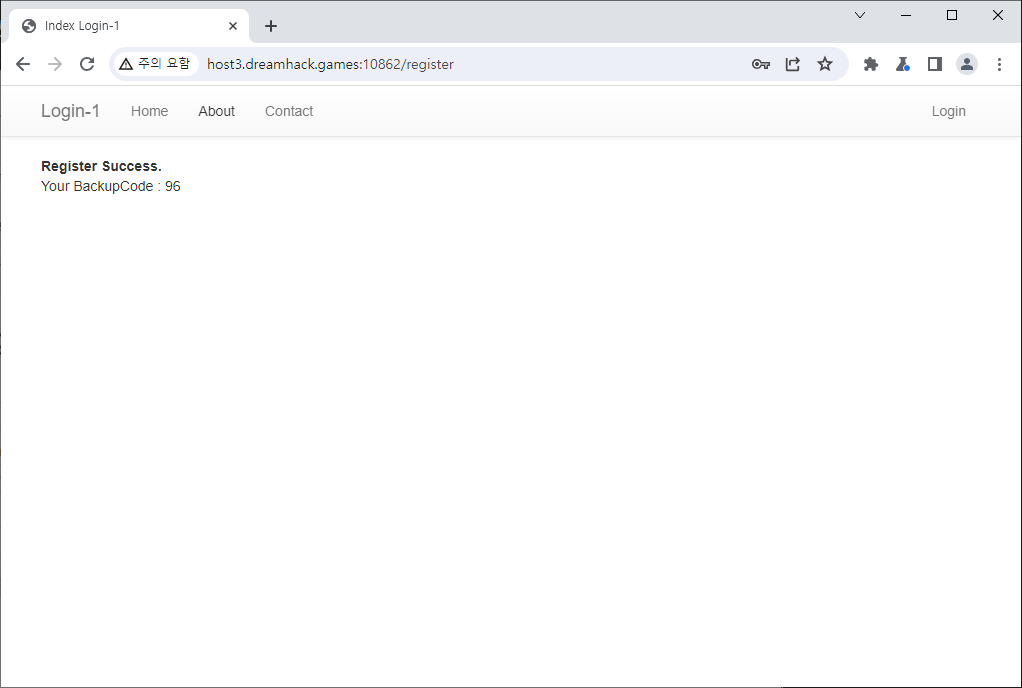Open a new tab with plus
The height and width of the screenshot is (688, 1022).
click(271, 26)
